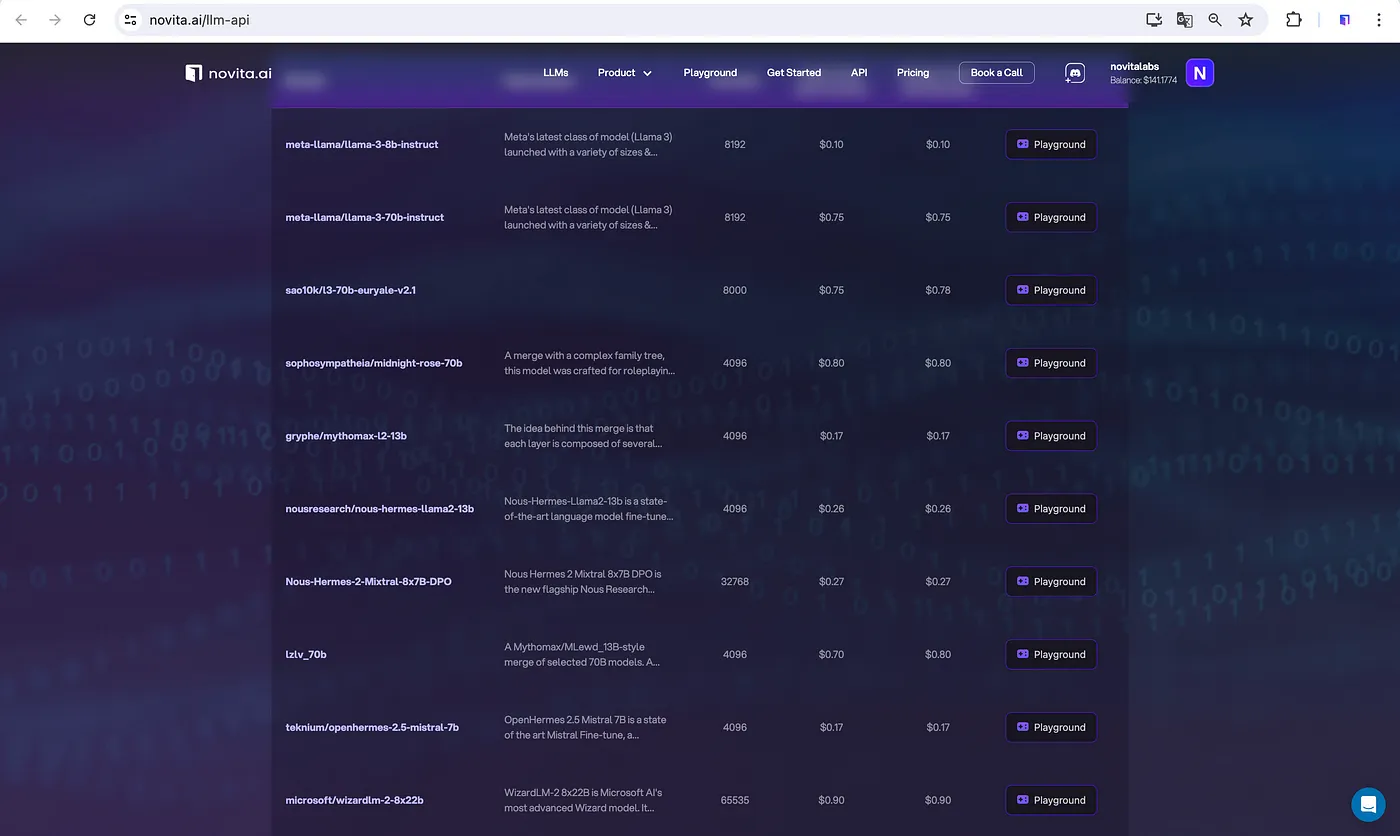
Task: Select model name meta-llama/llama-3-8b-instruct
Action: [x=362, y=145]
